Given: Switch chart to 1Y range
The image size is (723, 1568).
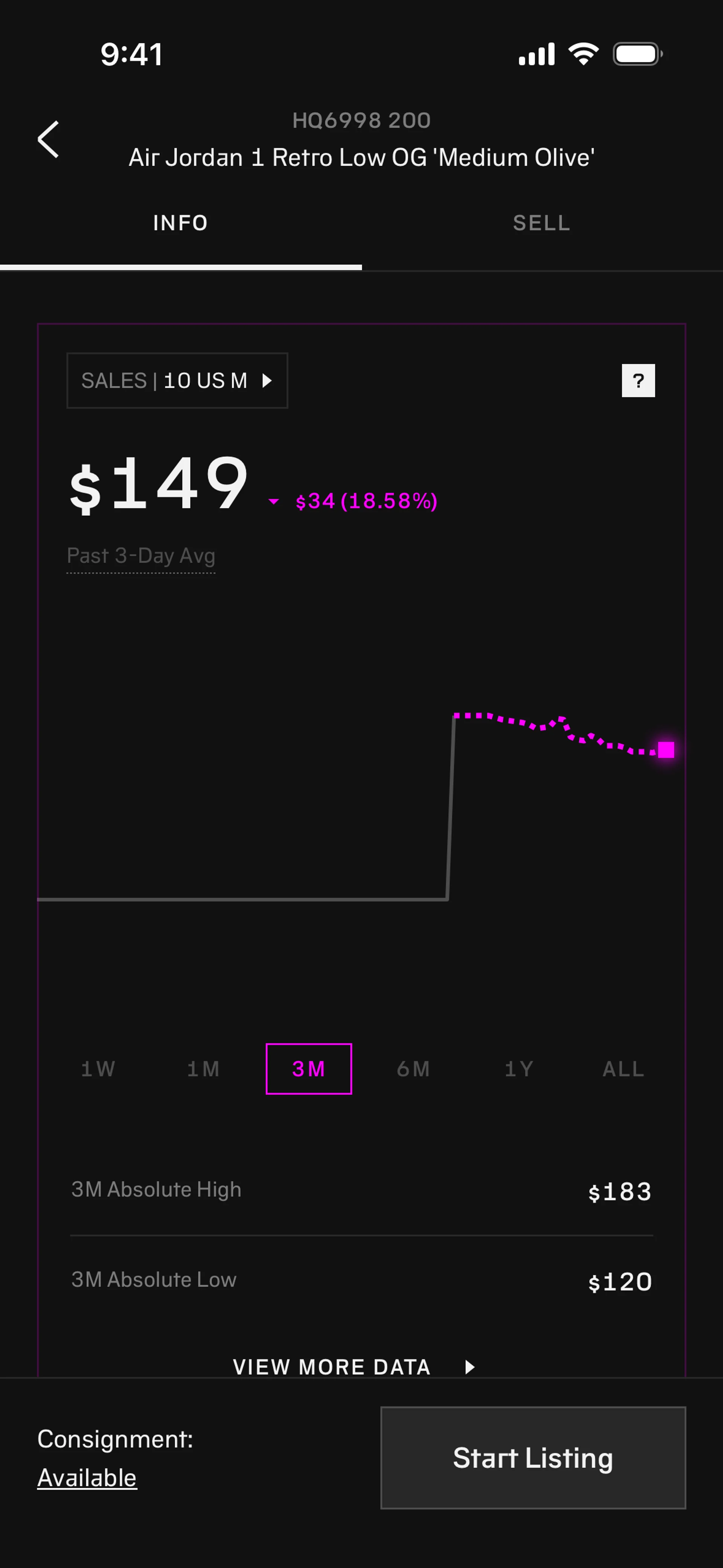Looking at the screenshot, I should pos(519,1069).
